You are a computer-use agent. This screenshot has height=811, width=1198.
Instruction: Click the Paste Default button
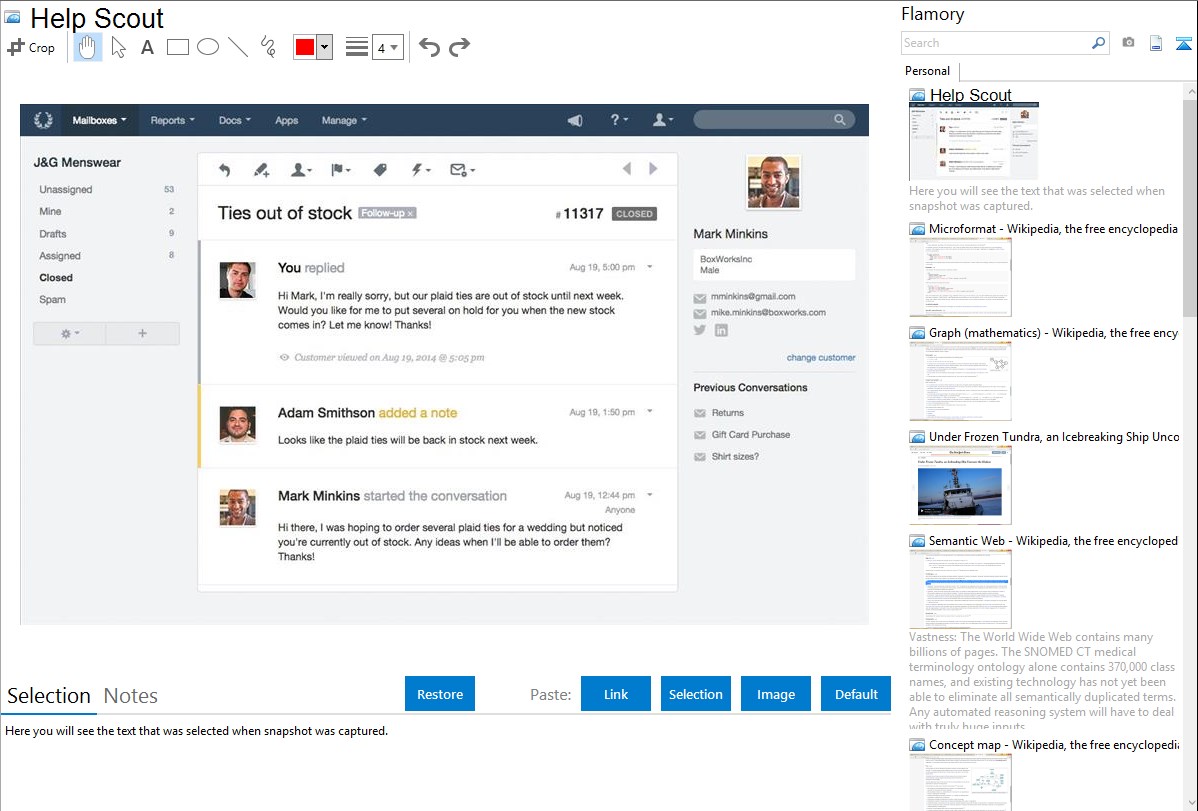(856, 694)
